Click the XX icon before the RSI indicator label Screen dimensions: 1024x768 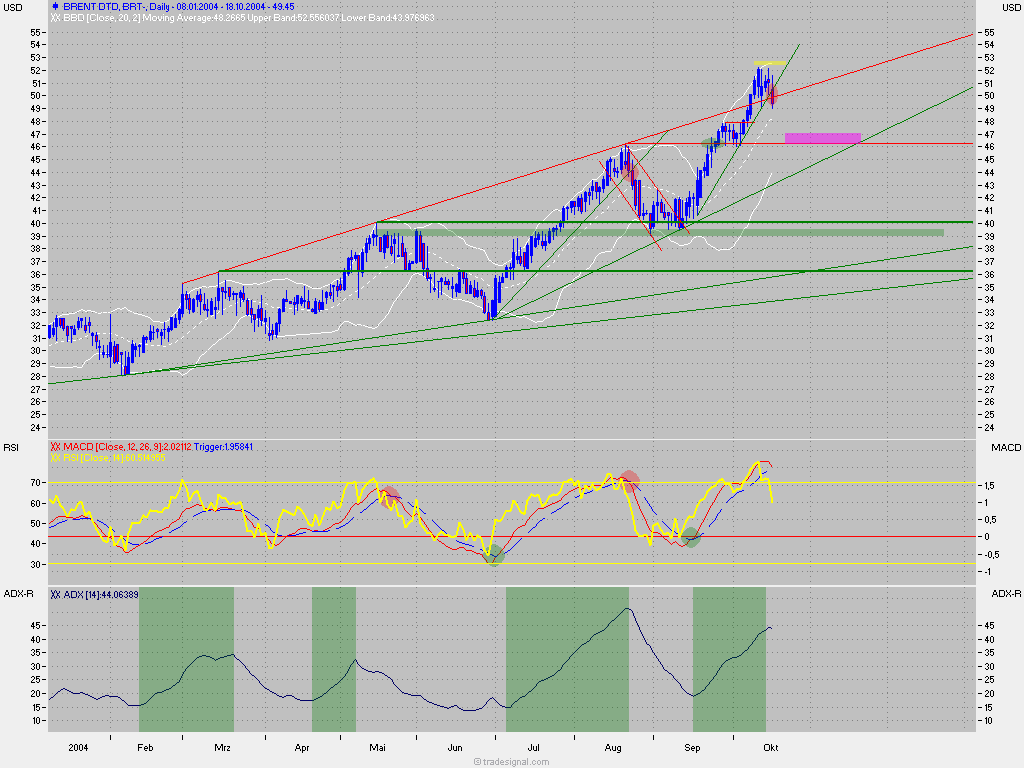56,457
